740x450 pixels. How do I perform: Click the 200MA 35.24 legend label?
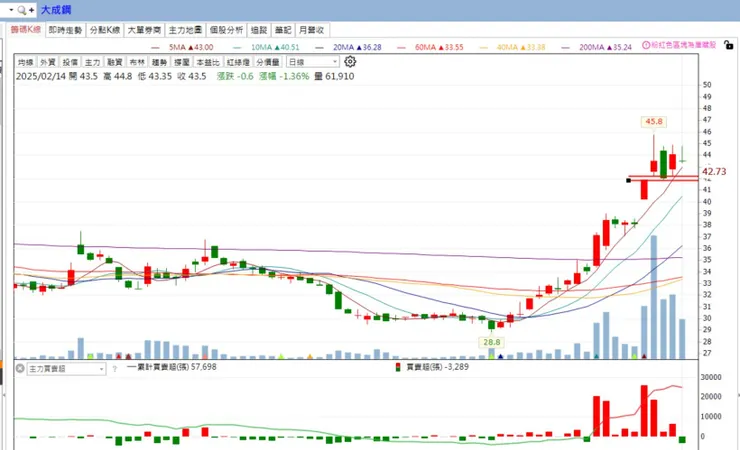tap(605, 47)
